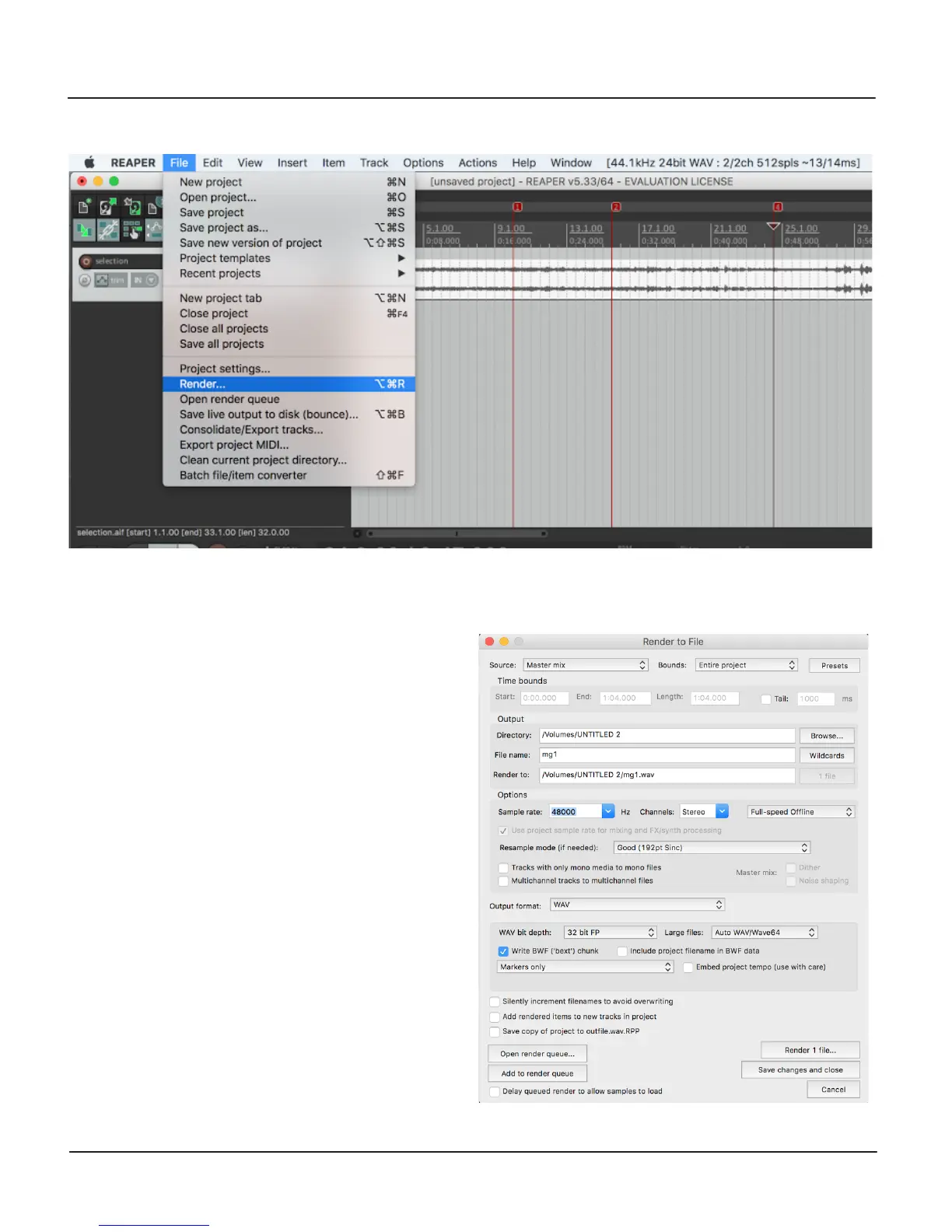
Task: Click timeline marker 4
Action: click(777, 207)
